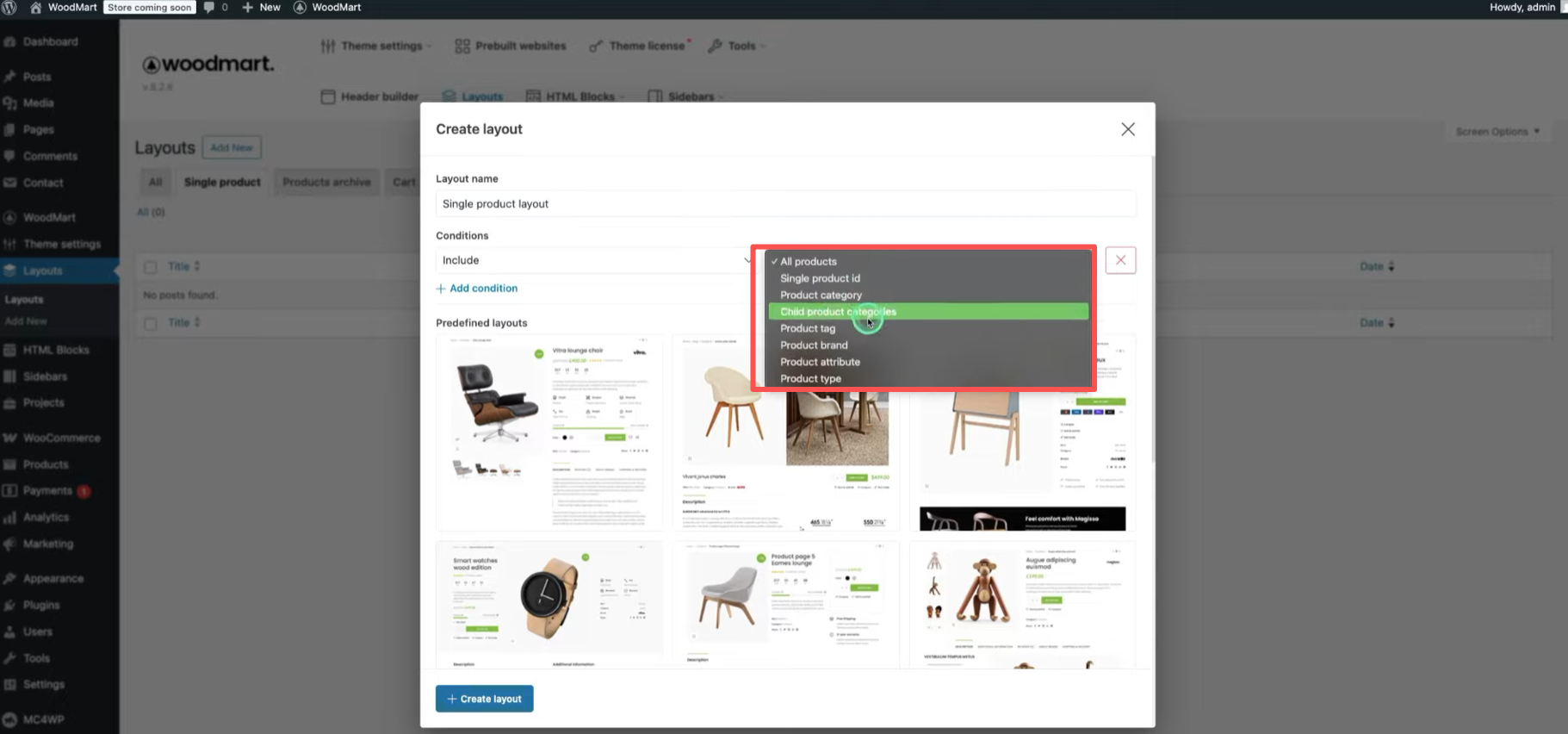Open Media in sidebar
This screenshot has height=734, width=1568.
click(x=39, y=103)
